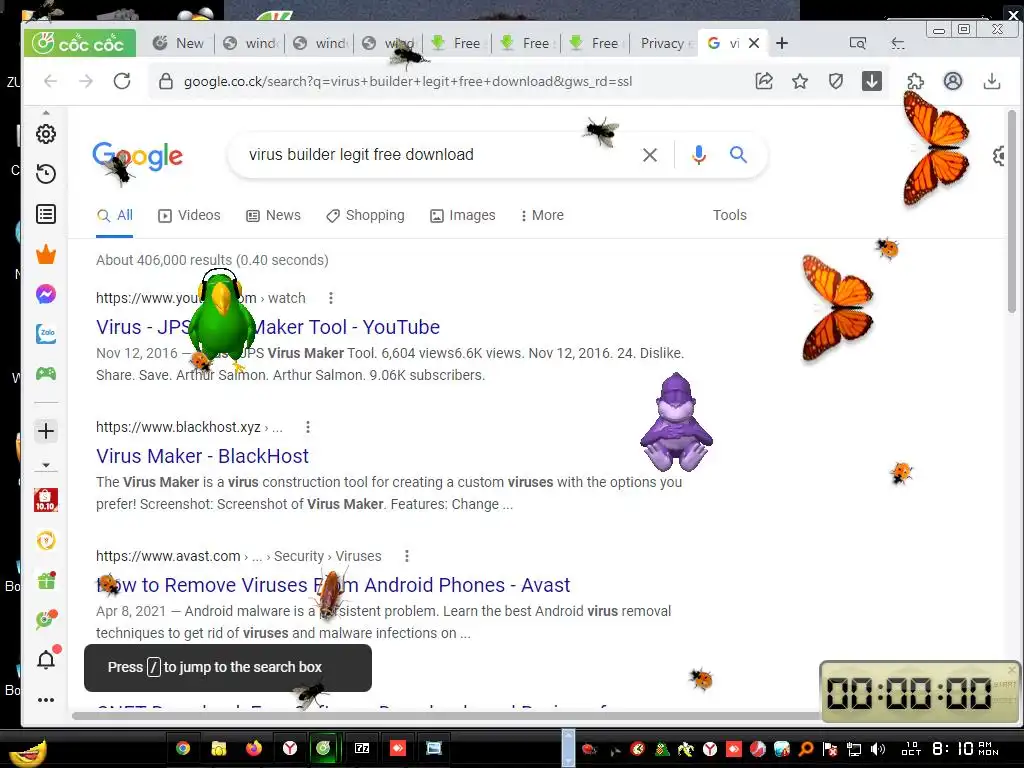Switch to Videos results tab
This screenshot has height=768, width=1024.
point(189,216)
